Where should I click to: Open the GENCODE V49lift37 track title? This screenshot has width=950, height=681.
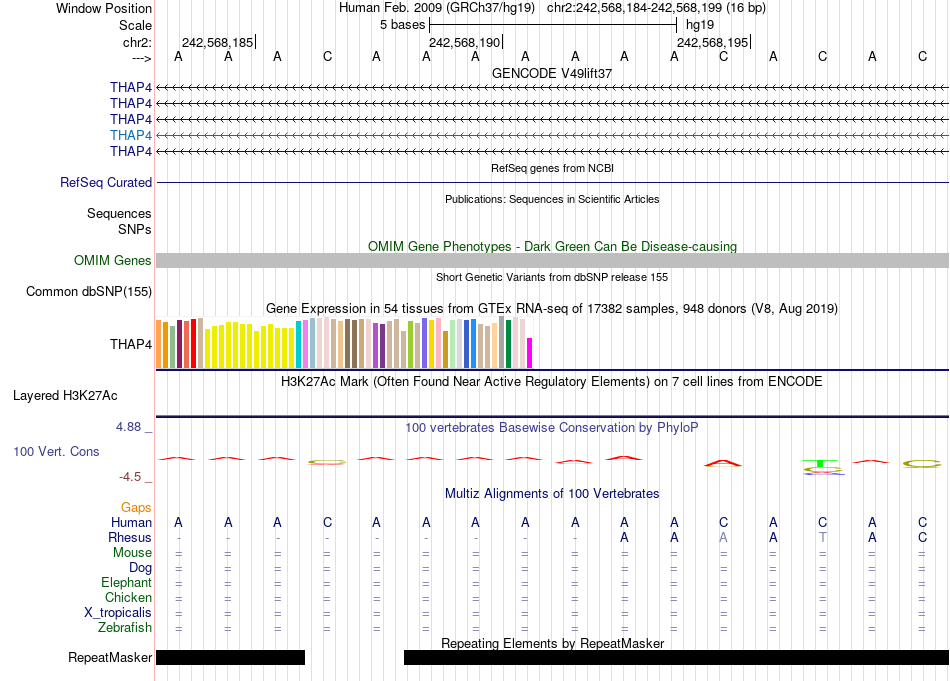coord(552,73)
